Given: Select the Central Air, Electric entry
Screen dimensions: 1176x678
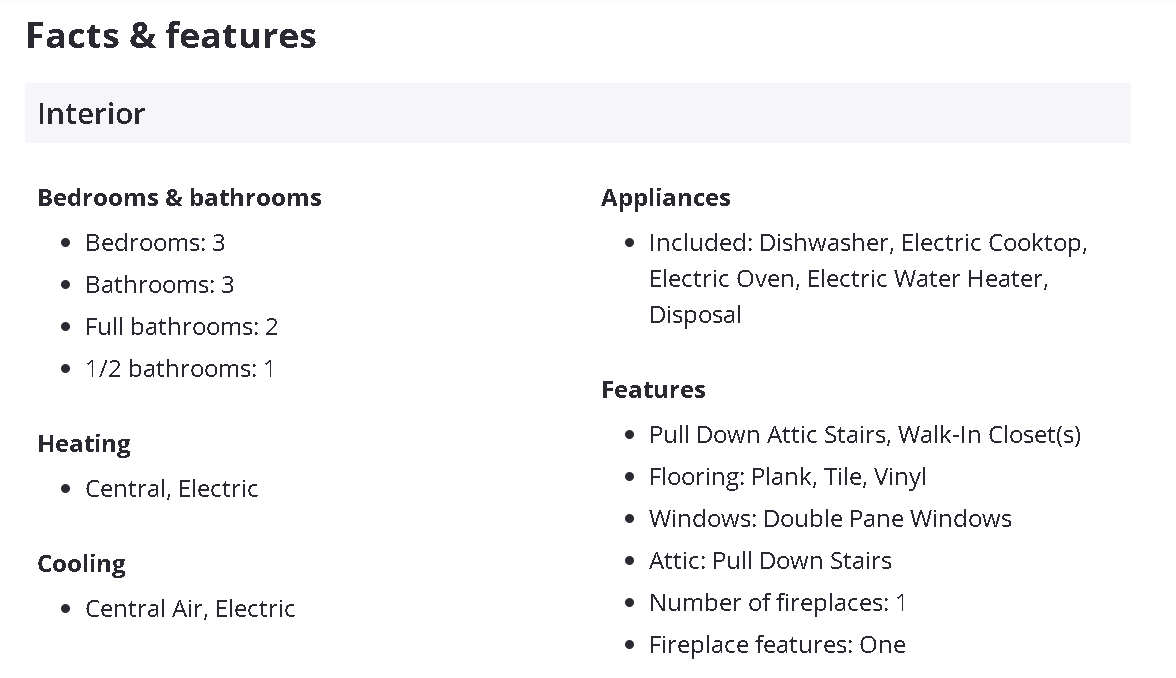Looking at the screenshot, I should [x=190, y=608].
